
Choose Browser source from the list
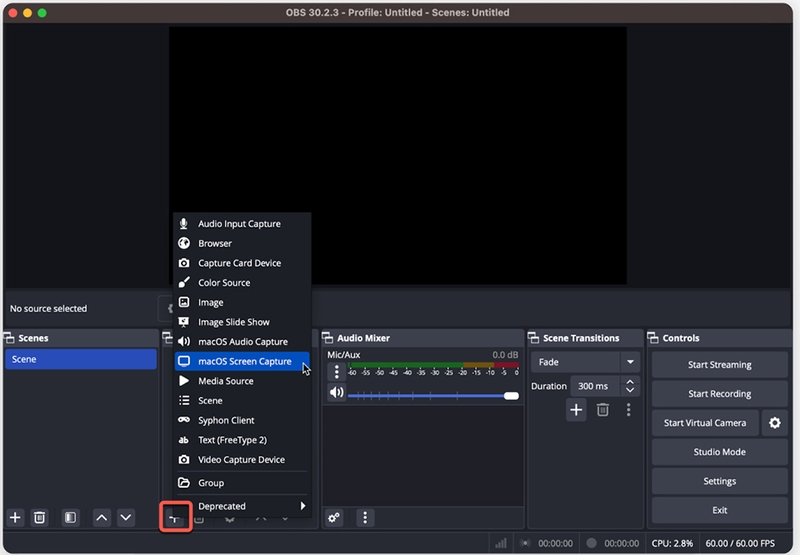click(243, 243)
